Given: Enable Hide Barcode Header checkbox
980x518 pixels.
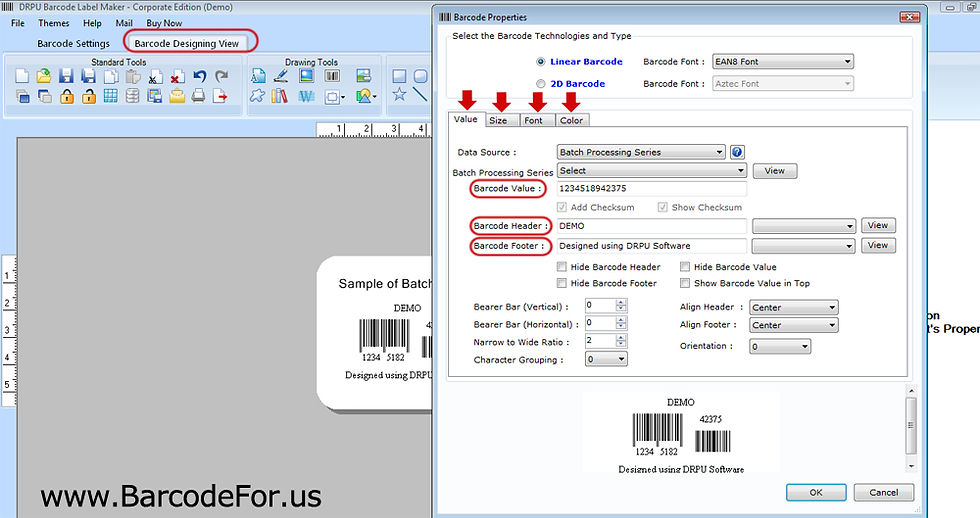Looking at the screenshot, I should (562, 267).
